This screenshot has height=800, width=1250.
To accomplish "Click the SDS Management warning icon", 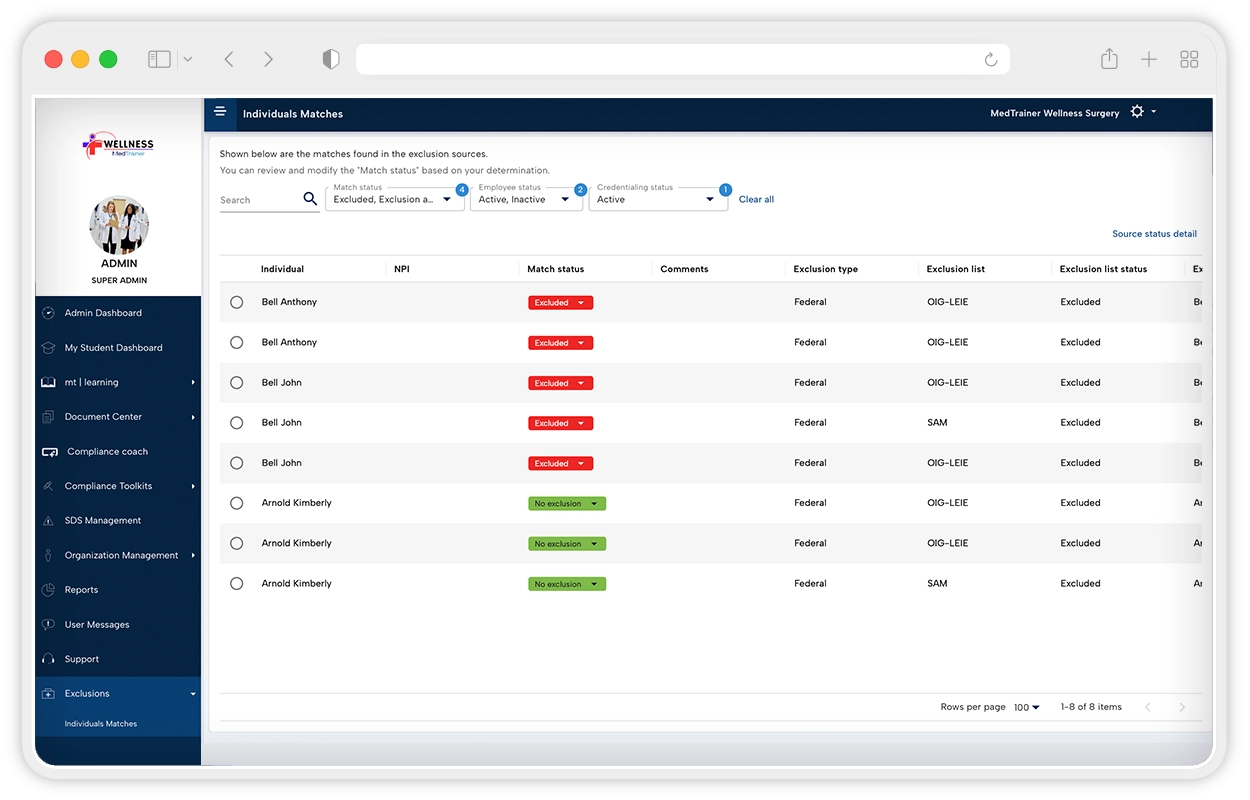I will tap(48, 521).
